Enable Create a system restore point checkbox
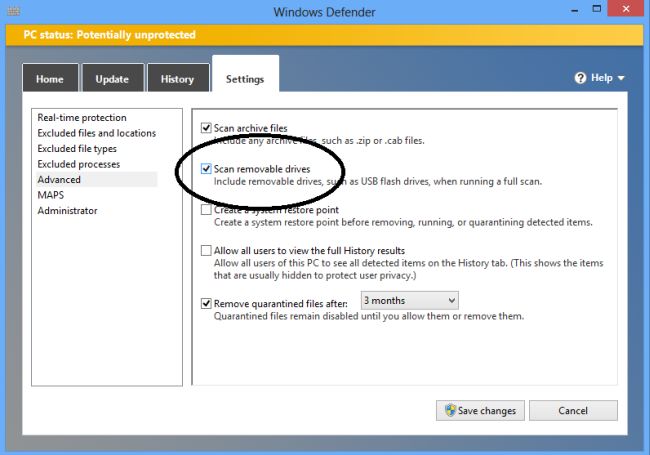 (206, 210)
